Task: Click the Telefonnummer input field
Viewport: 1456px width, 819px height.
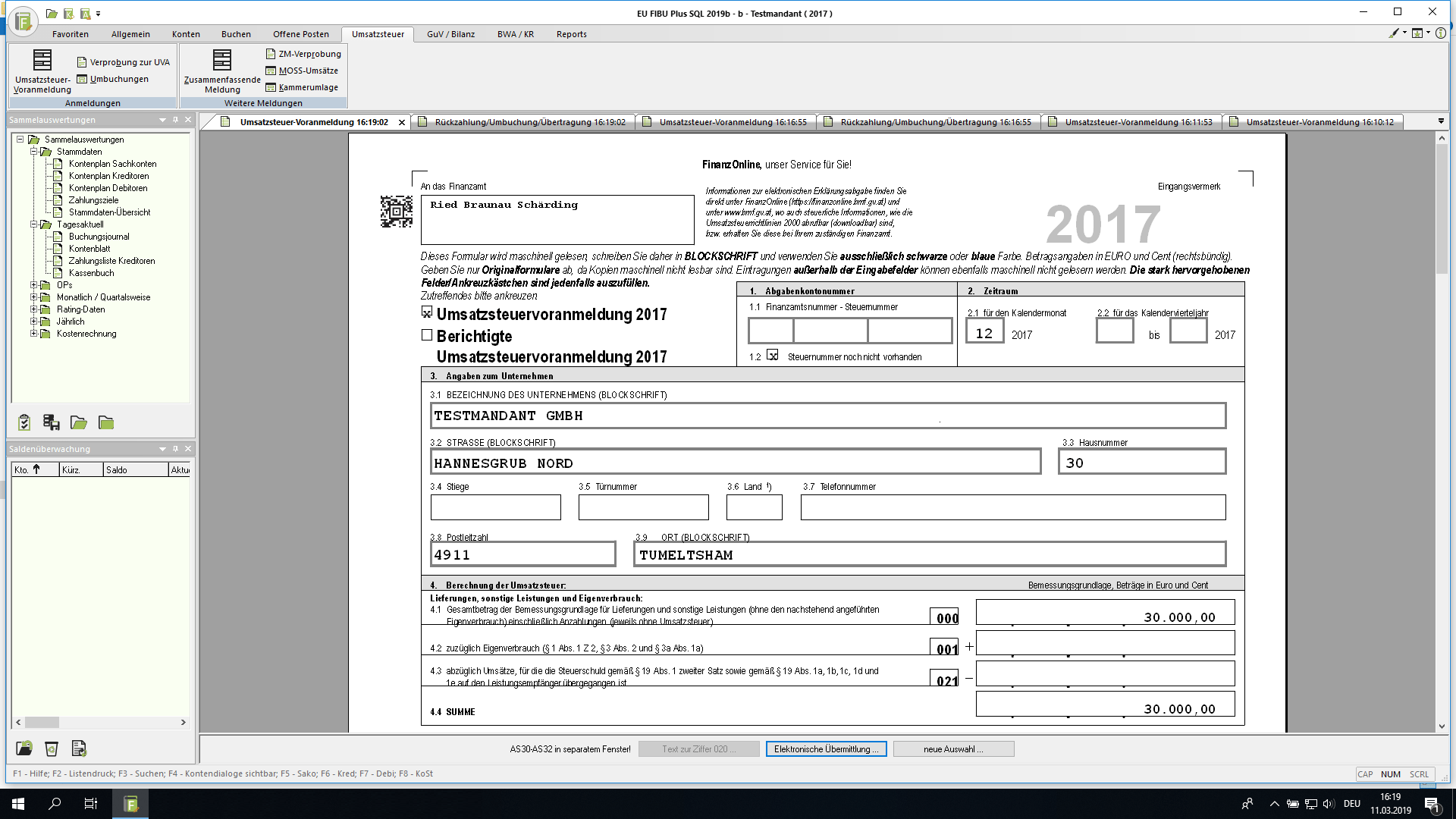Action: click(x=1013, y=507)
